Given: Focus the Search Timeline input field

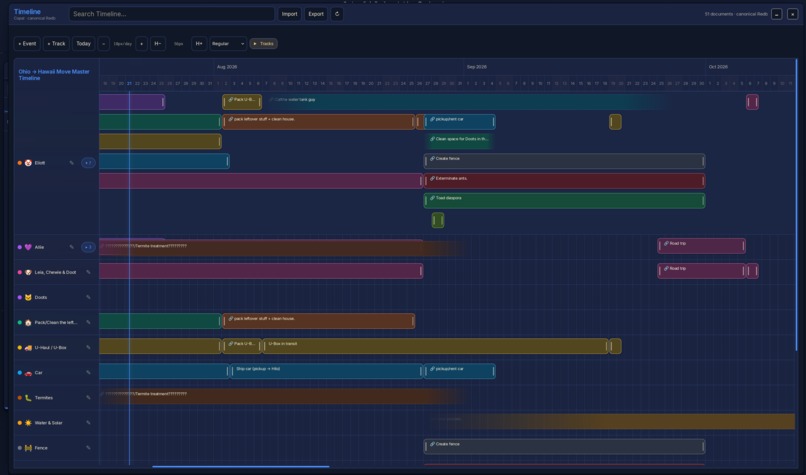Looking at the screenshot, I should 172,14.
